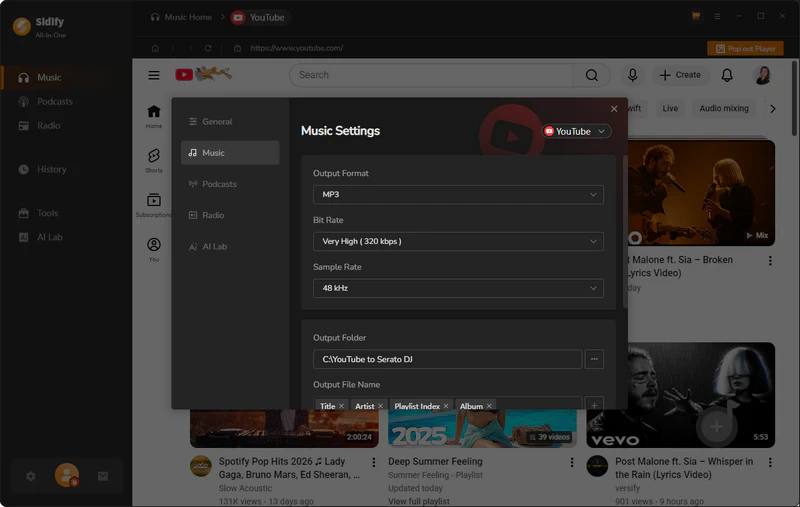Click the YouTube Create button

pyautogui.click(x=680, y=75)
